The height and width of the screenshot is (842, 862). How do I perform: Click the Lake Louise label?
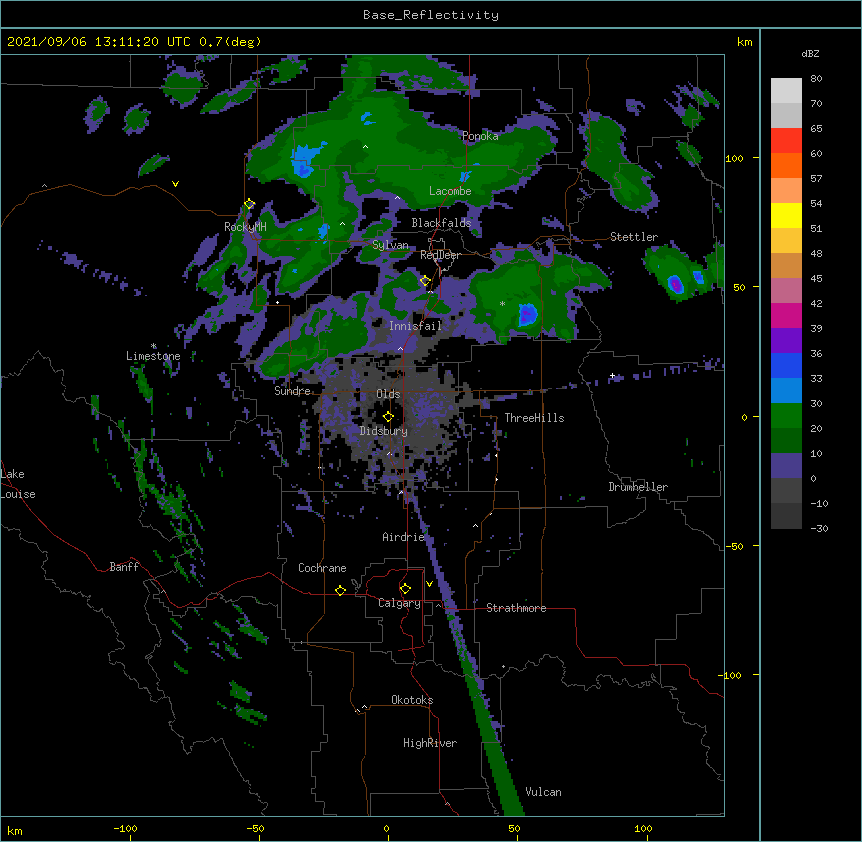point(18,484)
